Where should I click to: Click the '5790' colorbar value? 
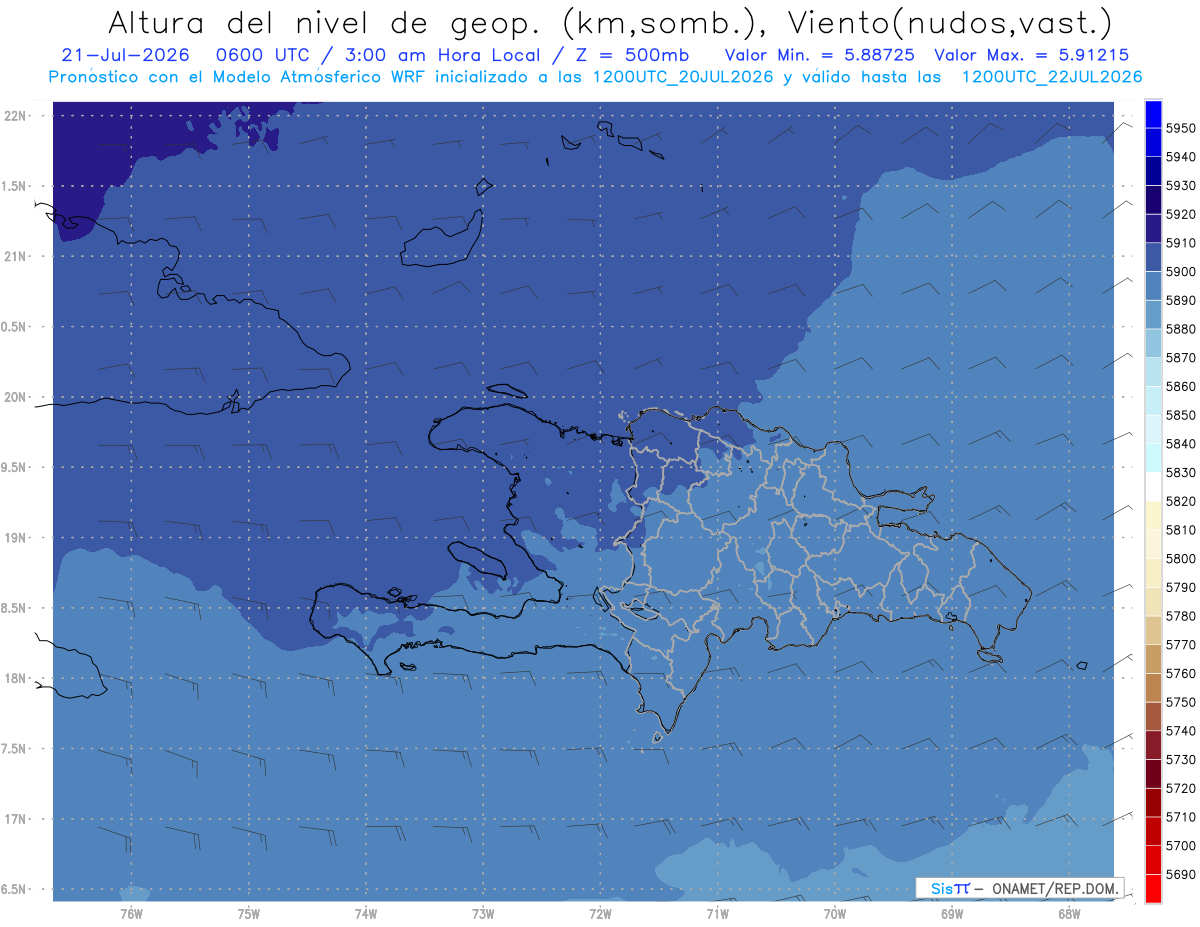pos(1181,587)
